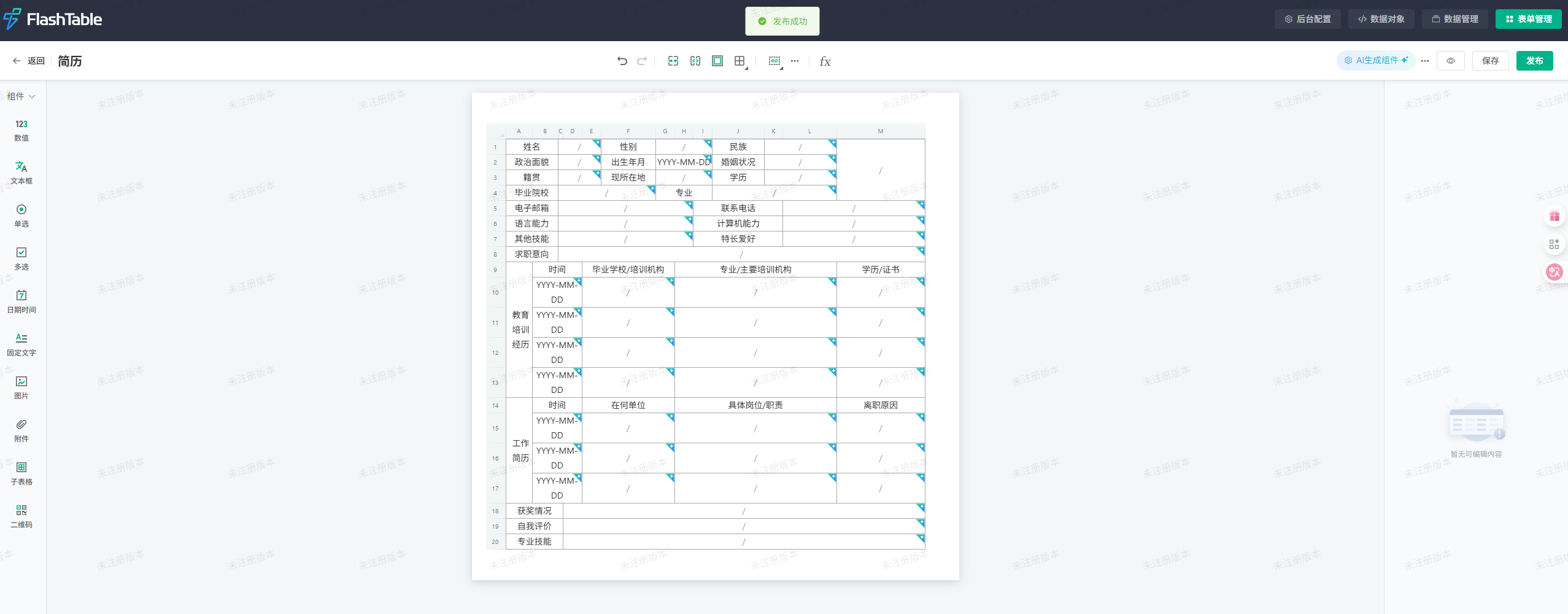The image size is (1568, 614).
Task: Select column M header
Action: [881, 131]
